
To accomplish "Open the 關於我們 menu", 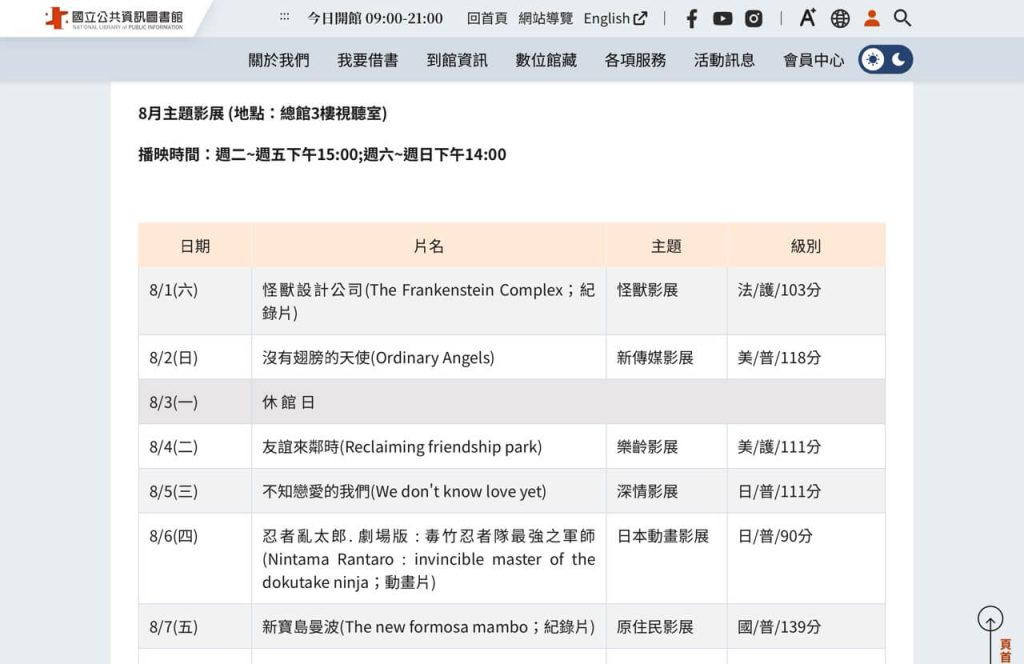I will coord(279,60).
